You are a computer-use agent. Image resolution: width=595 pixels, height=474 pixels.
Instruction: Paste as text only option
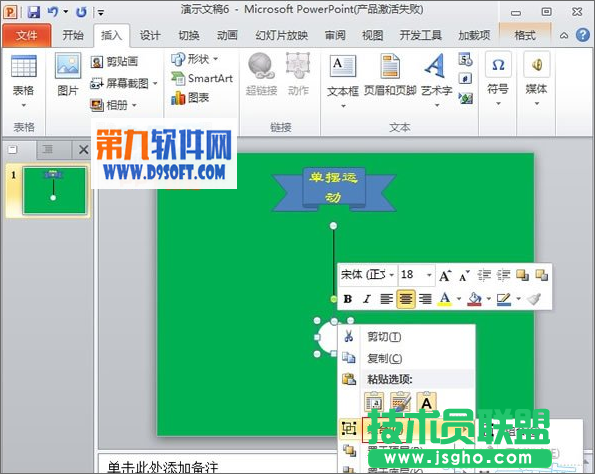pos(427,402)
